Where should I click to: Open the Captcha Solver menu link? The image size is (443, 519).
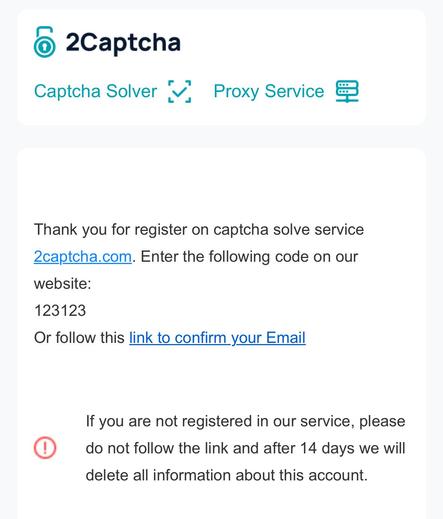pos(95,91)
